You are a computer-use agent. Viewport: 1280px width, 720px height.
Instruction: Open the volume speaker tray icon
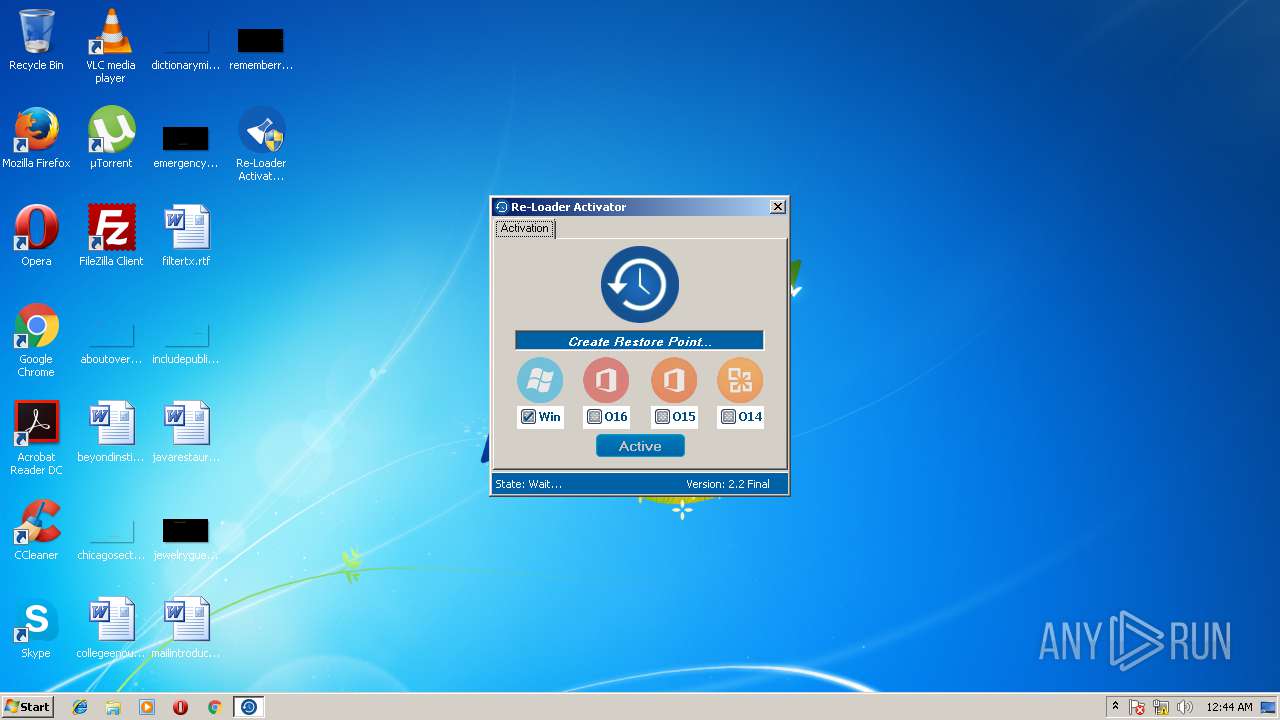pos(1185,707)
